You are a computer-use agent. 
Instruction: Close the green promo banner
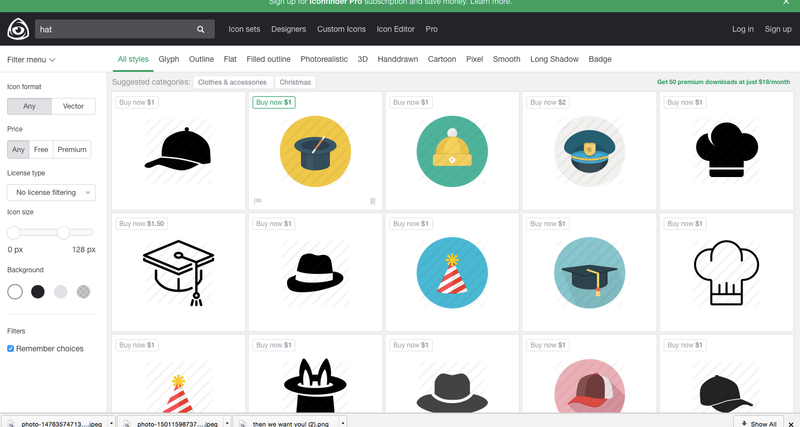[786, 2]
